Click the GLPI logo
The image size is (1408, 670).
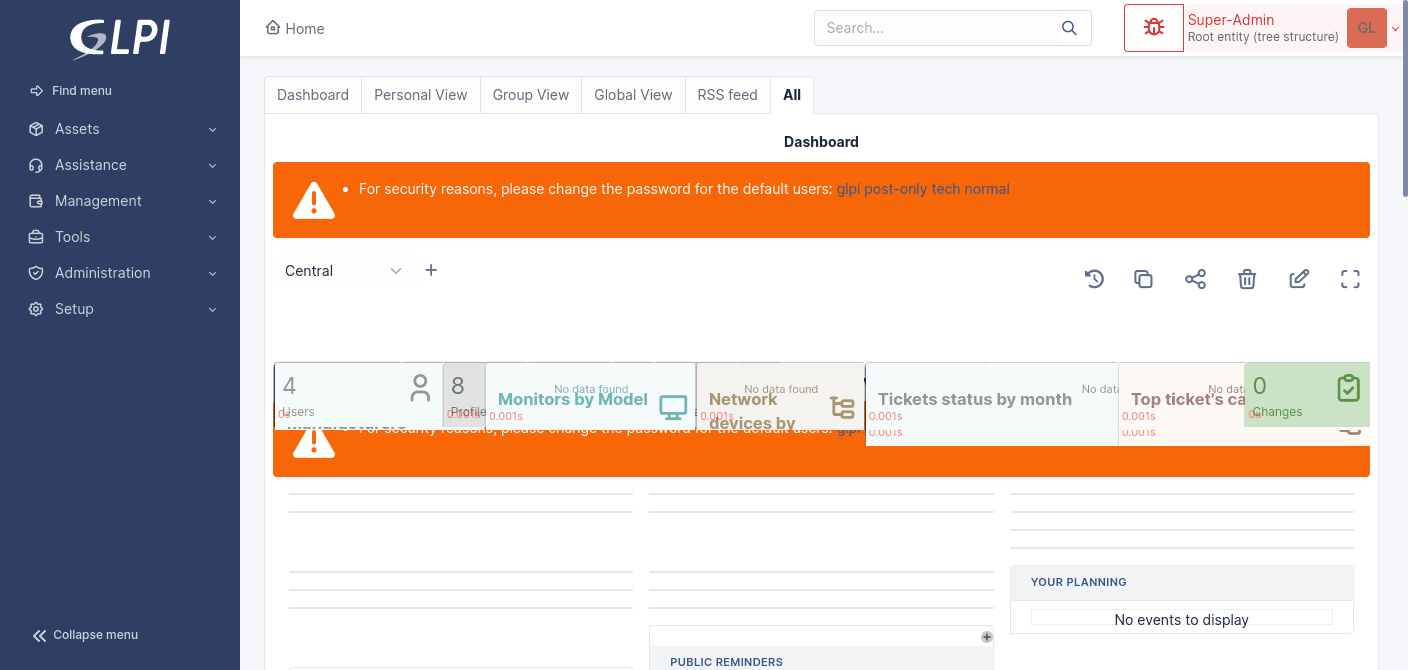[119, 38]
